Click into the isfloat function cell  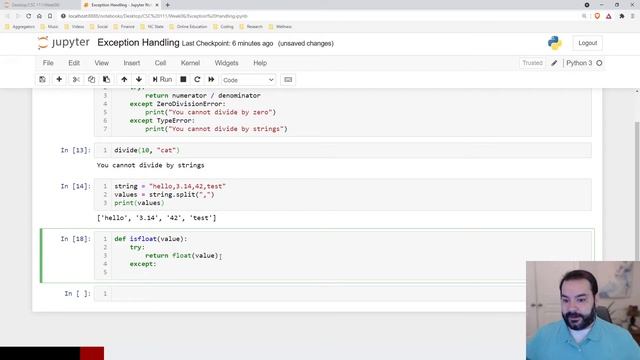click(342, 256)
